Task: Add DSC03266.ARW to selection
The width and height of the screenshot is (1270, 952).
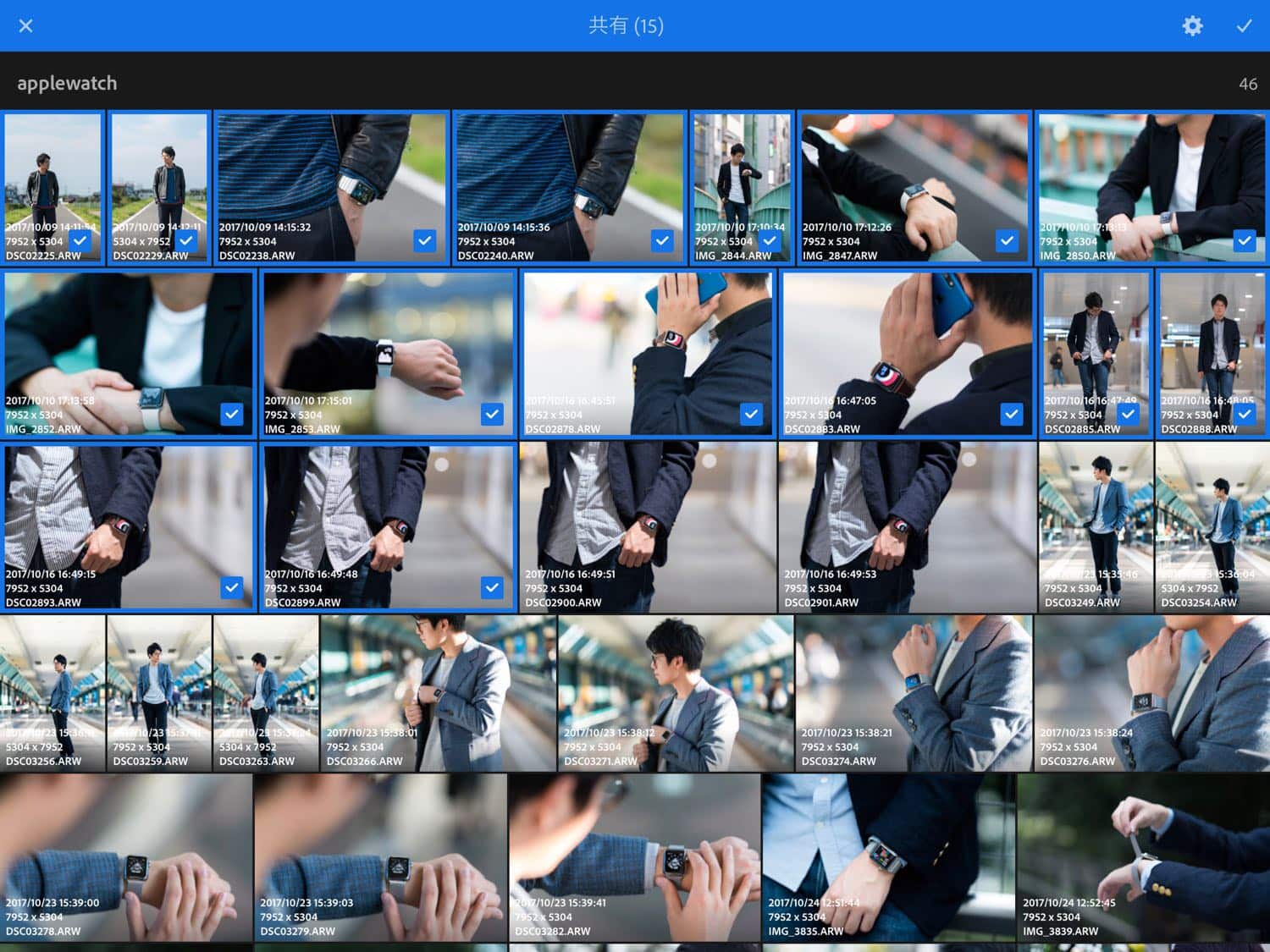Action: click(438, 692)
